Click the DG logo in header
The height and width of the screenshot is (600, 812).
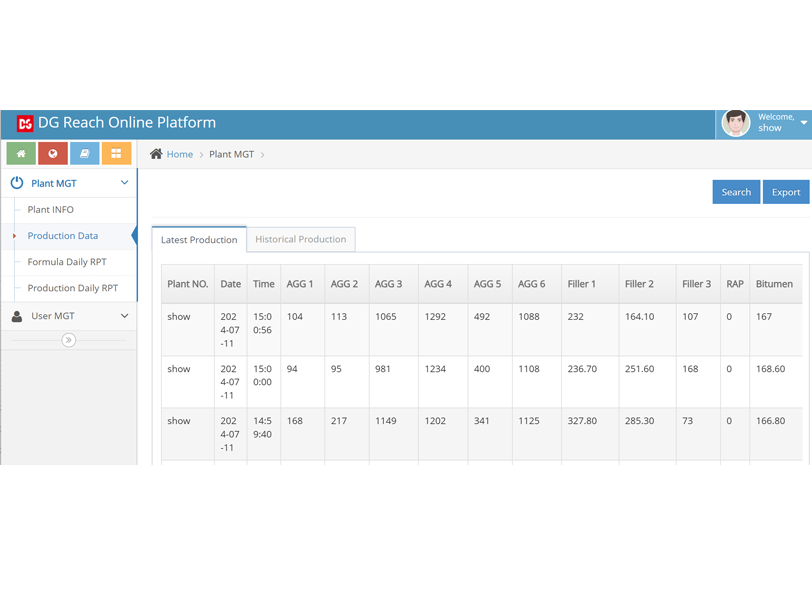(x=25, y=124)
